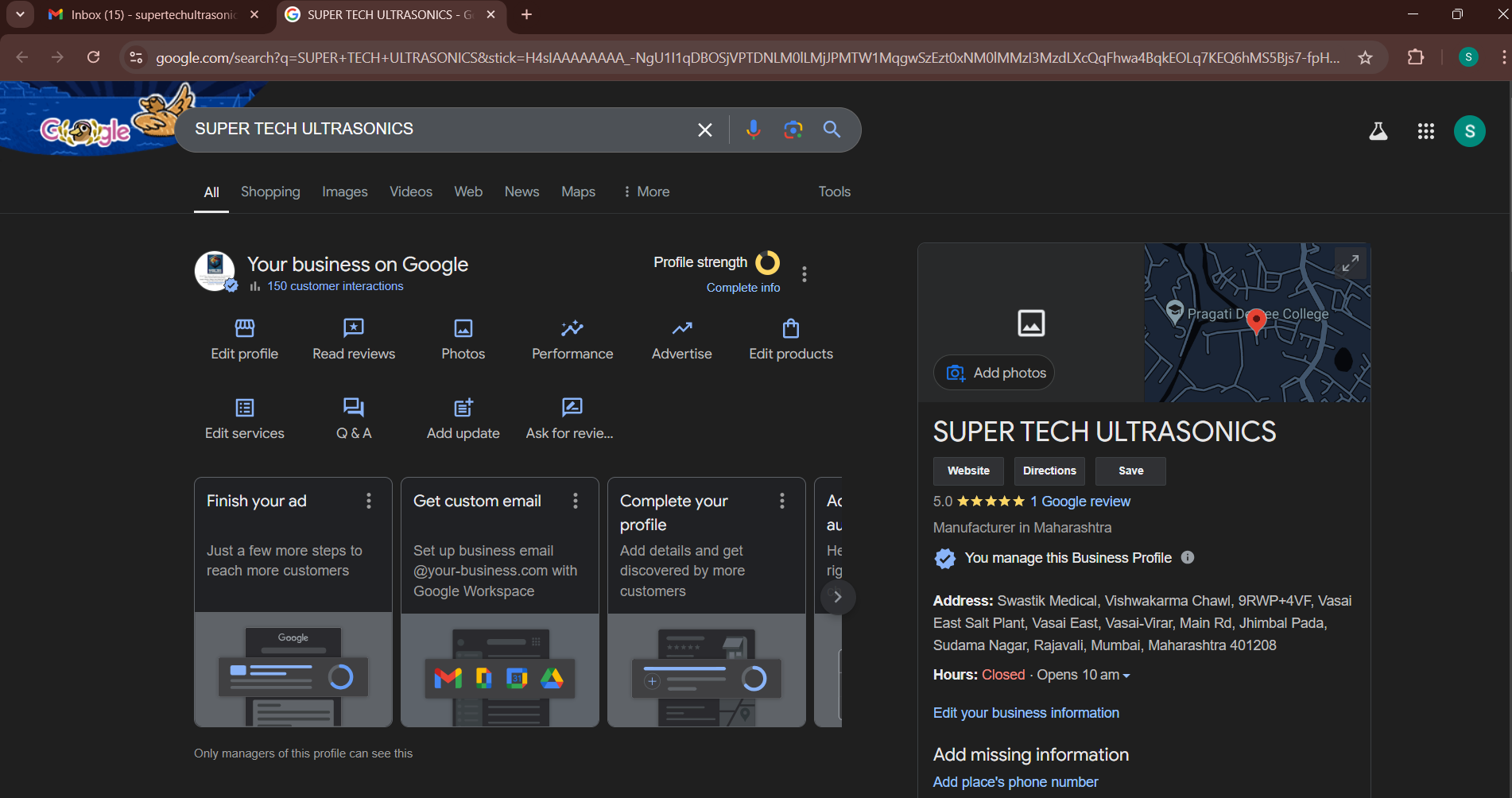The height and width of the screenshot is (798, 1512).
Task: Switch to the News results tab
Action: click(x=521, y=192)
